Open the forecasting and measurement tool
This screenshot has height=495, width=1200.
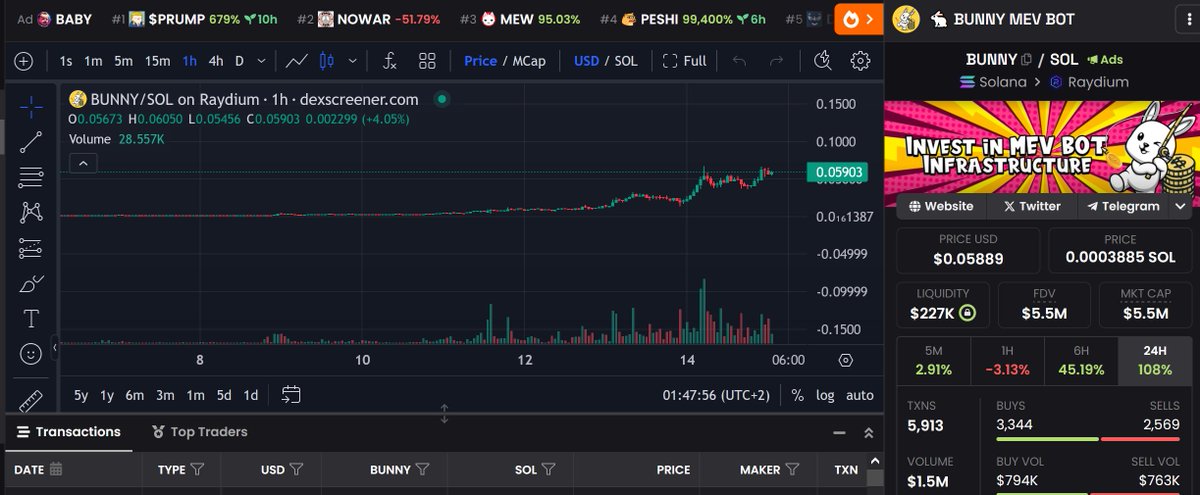(31, 248)
